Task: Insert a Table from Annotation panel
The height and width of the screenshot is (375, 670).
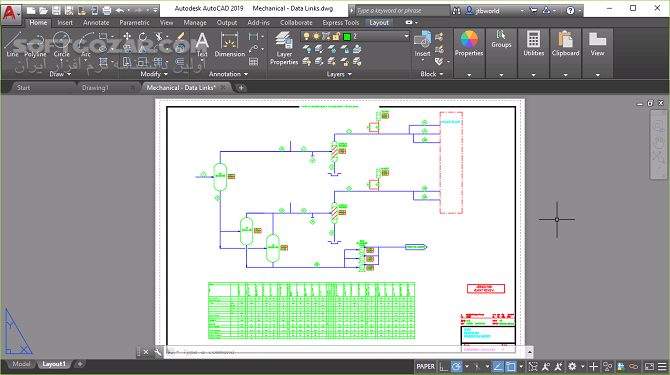Action: click(x=253, y=62)
